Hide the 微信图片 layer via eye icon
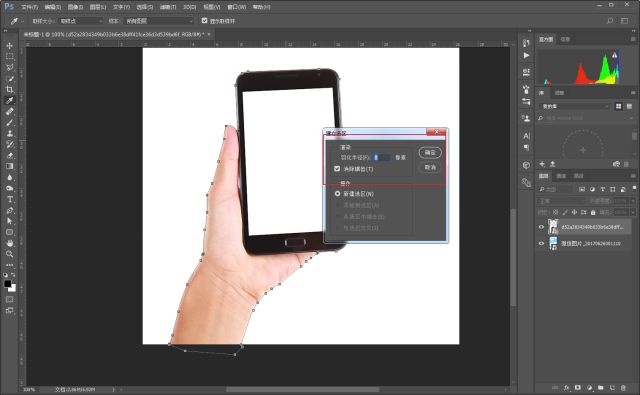 [542, 244]
